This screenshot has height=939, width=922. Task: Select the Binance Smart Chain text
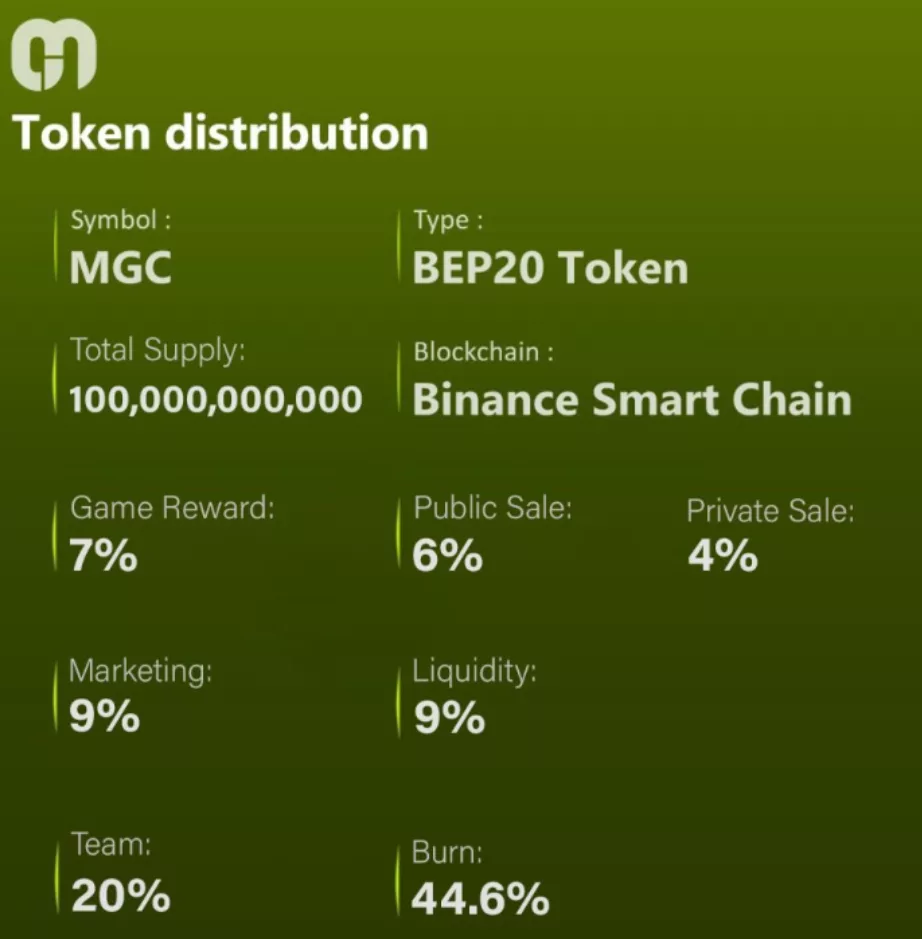pos(632,400)
